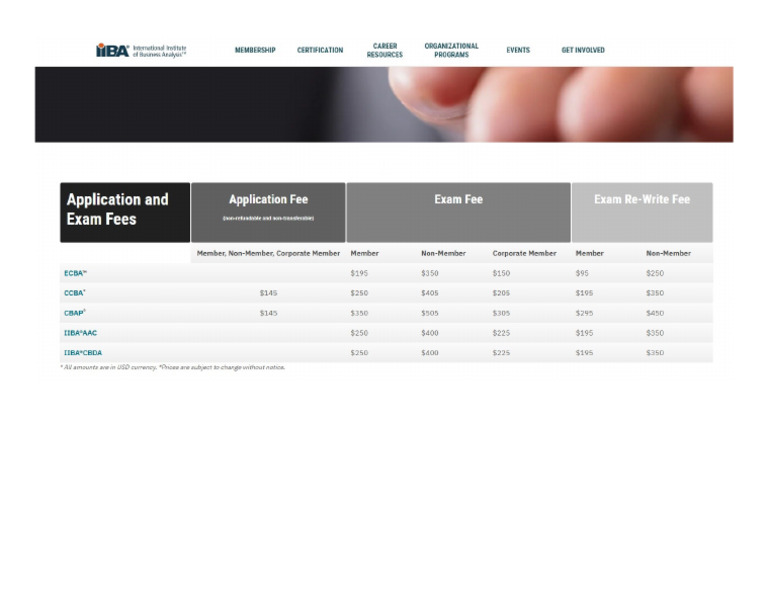
Task: Open the IIBA-CBDA certification link
Action: tap(83, 353)
